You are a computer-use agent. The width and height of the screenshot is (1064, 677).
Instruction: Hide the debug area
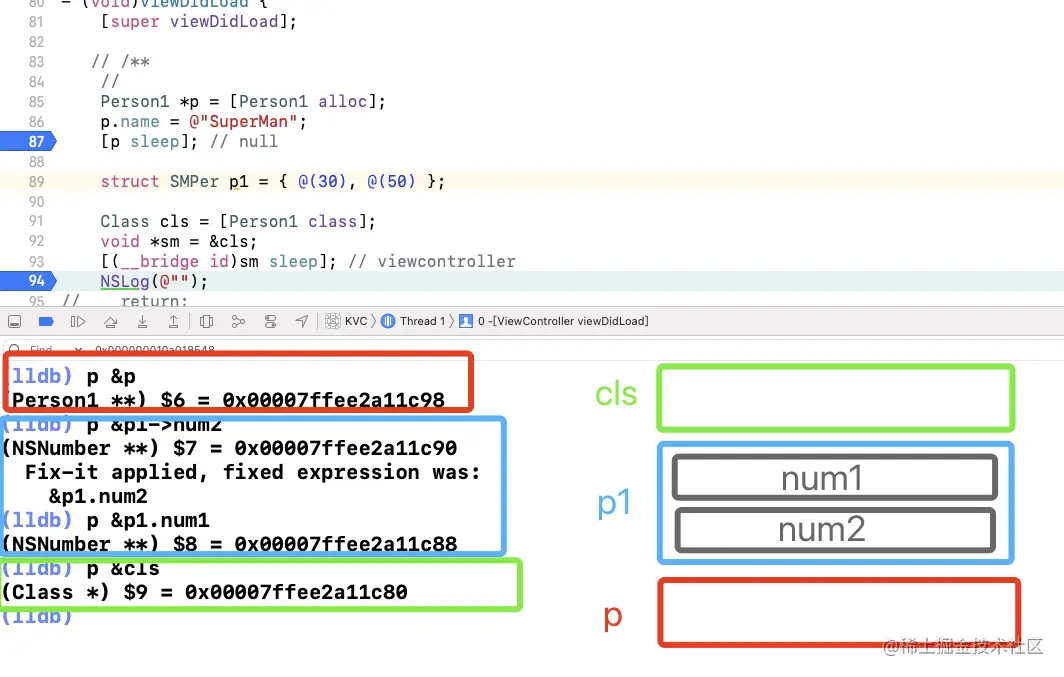tap(14, 322)
